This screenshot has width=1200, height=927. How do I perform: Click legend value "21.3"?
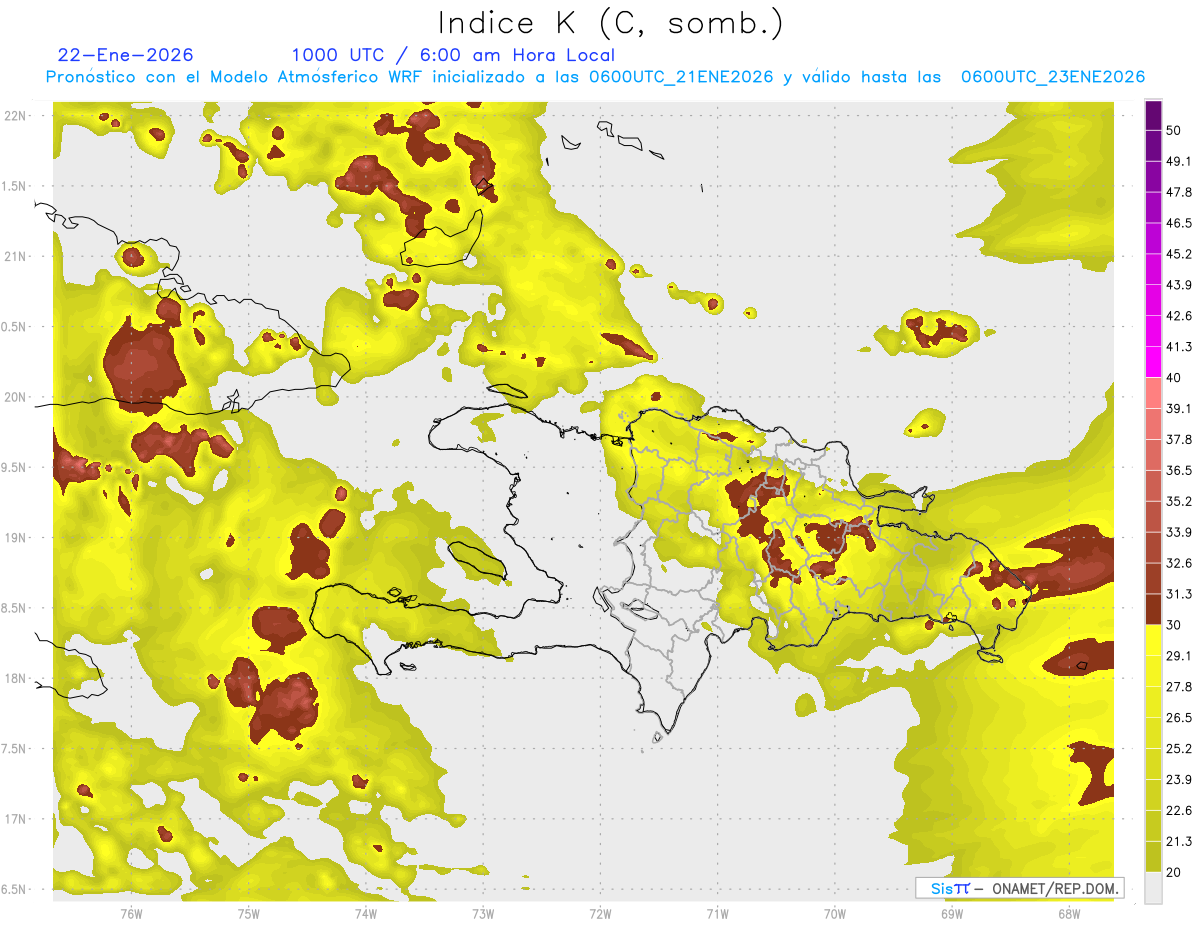(1178, 841)
